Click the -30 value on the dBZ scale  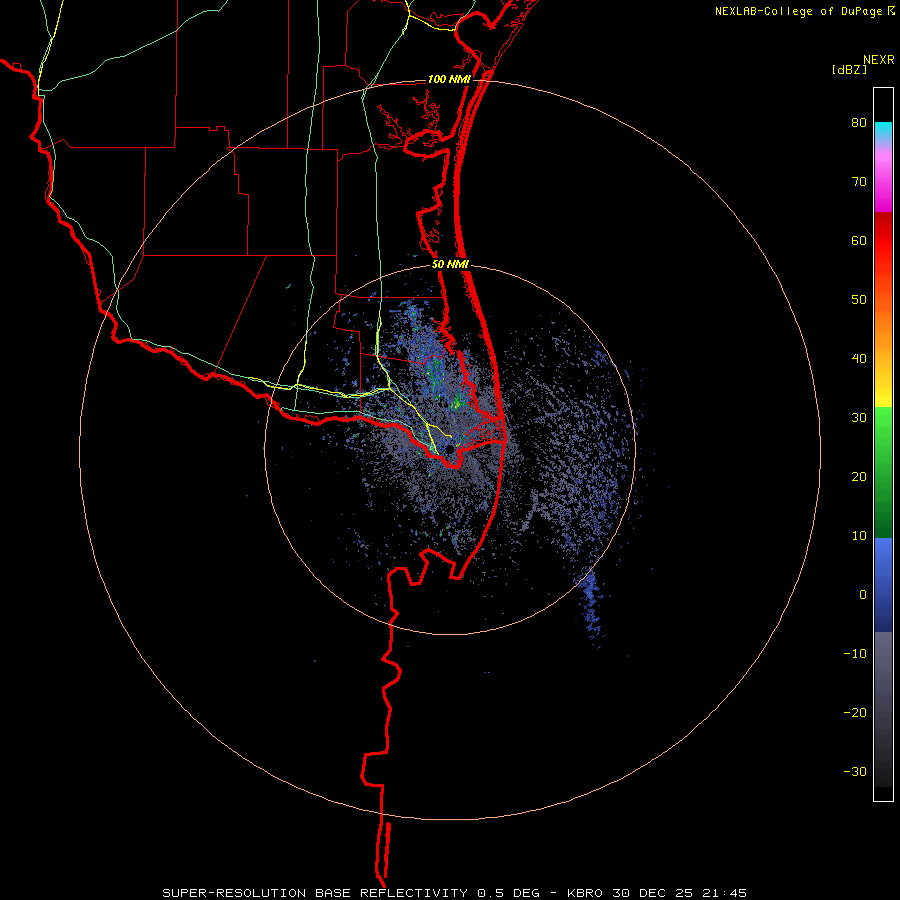coord(855,771)
